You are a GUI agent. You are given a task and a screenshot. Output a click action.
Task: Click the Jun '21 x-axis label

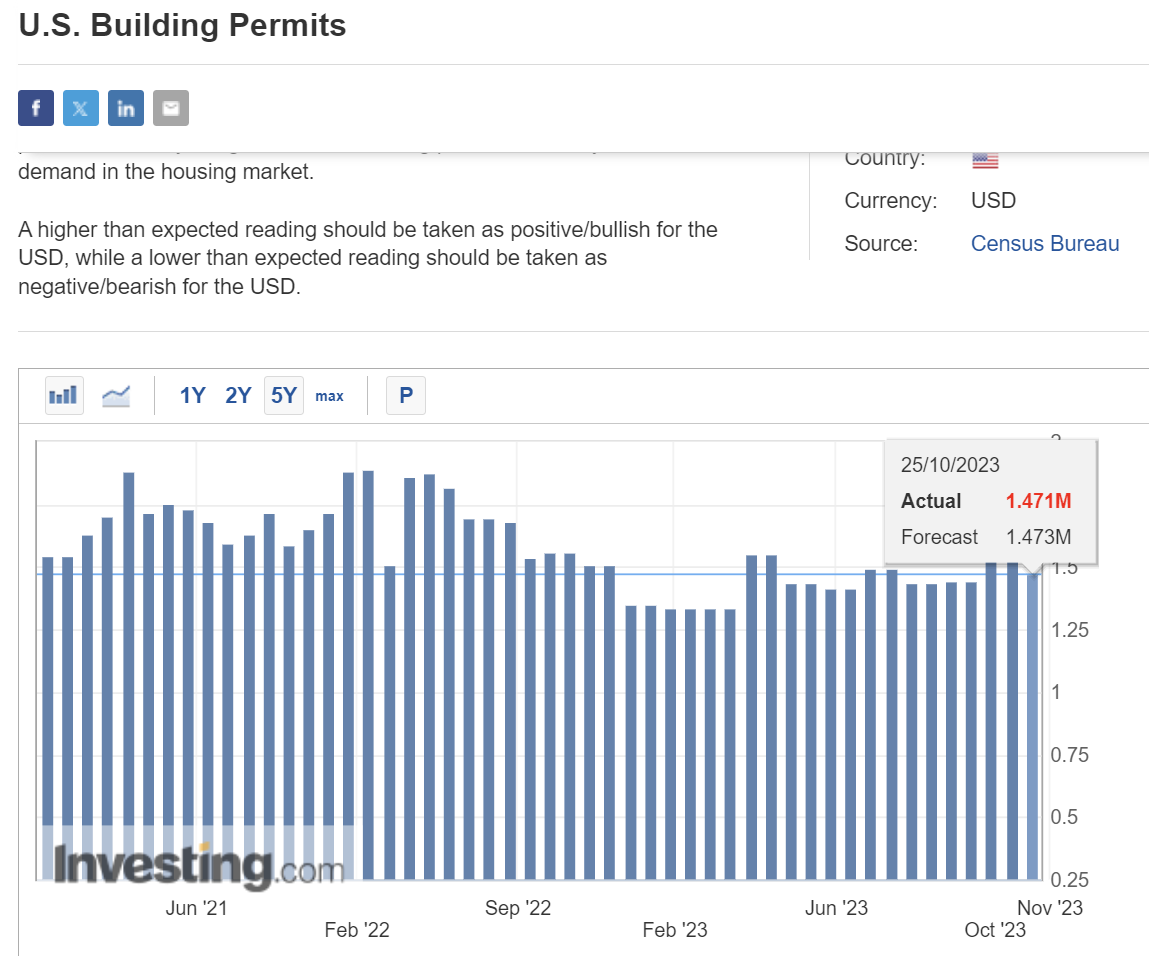pos(196,908)
